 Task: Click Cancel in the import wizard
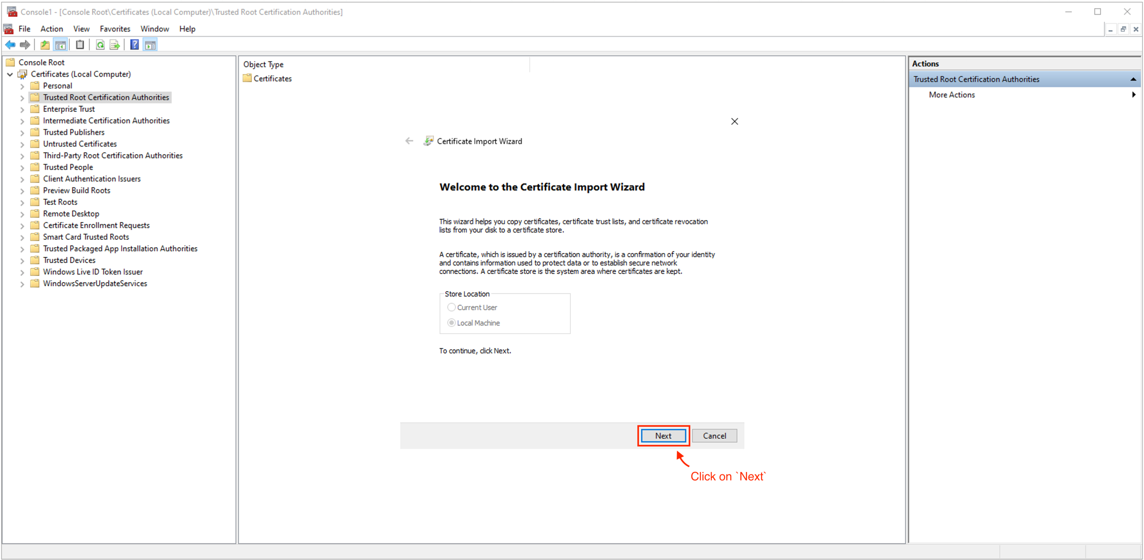pyautogui.click(x=714, y=436)
